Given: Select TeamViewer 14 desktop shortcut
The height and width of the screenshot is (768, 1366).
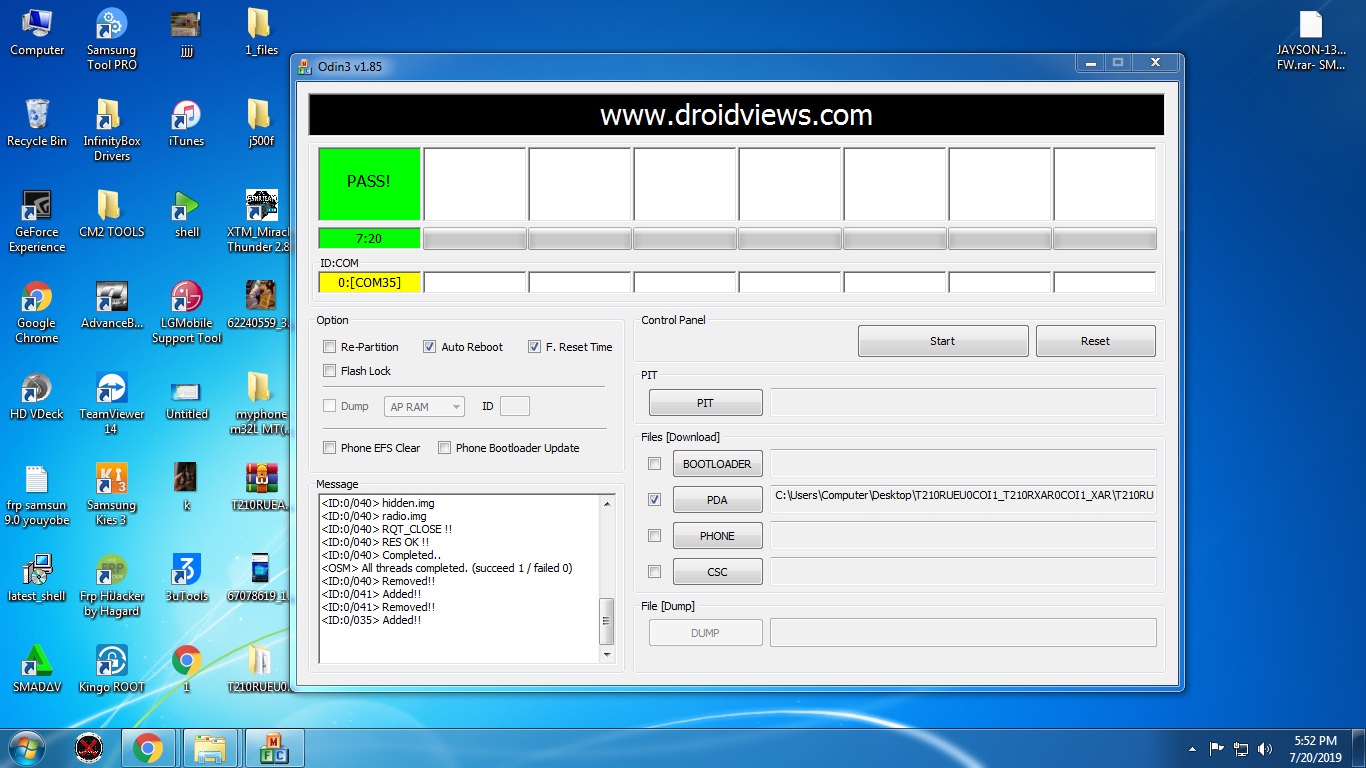Looking at the screenshot, I should coord(112,403).
